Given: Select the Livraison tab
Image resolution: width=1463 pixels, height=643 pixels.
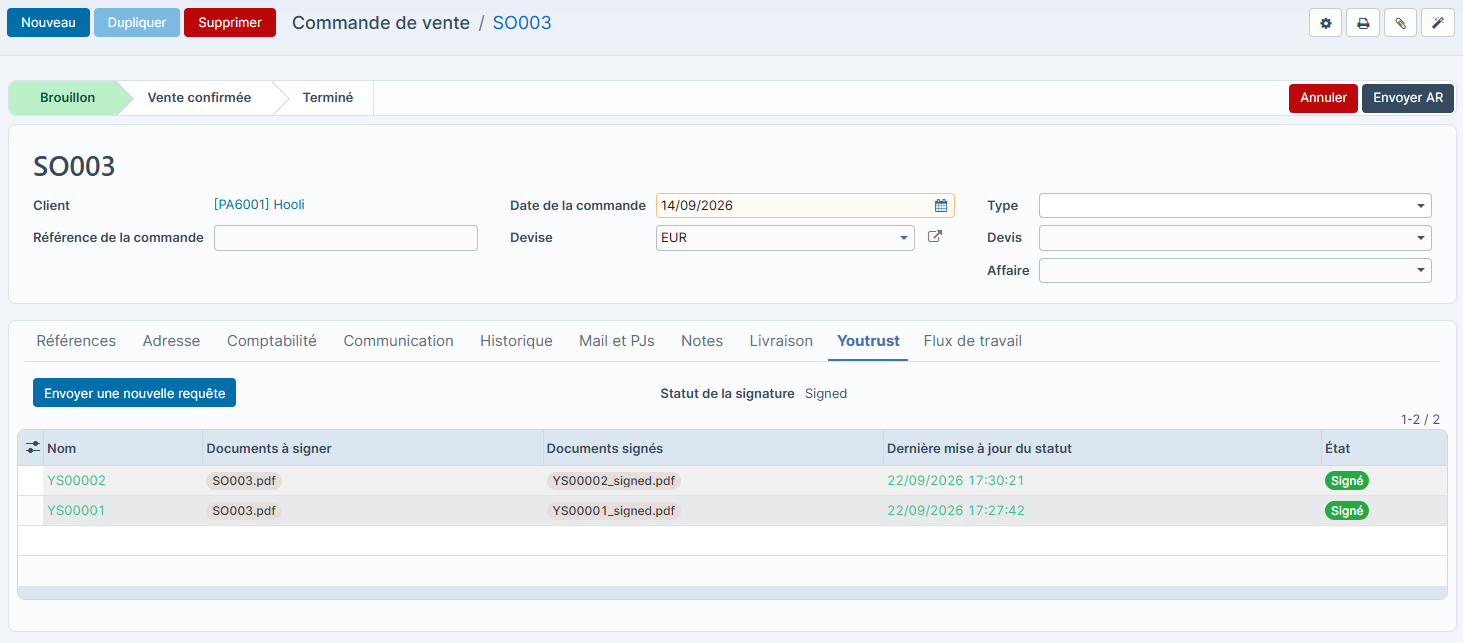Looking at the screenshot, I should [781, 341].
